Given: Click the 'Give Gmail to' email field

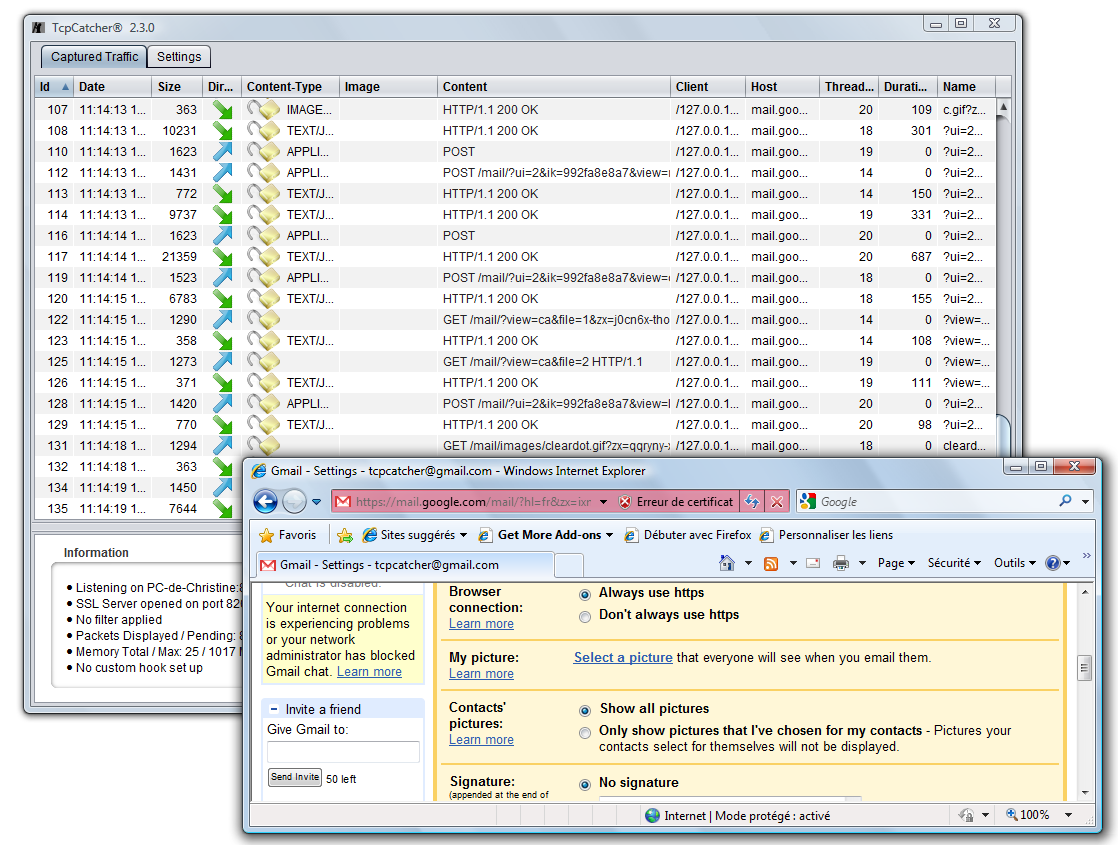Looking at the screenshot, I should click(343, 752).
